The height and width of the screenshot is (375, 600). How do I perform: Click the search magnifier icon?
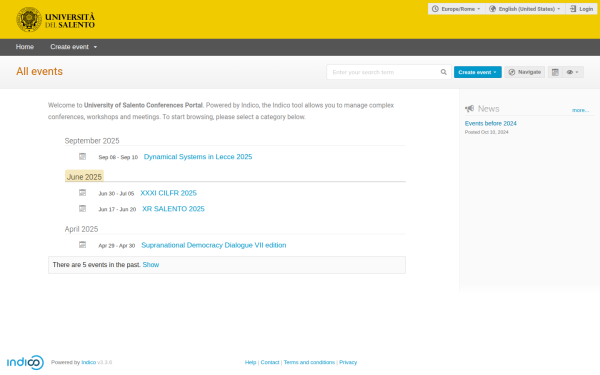[x=443, y=72]
